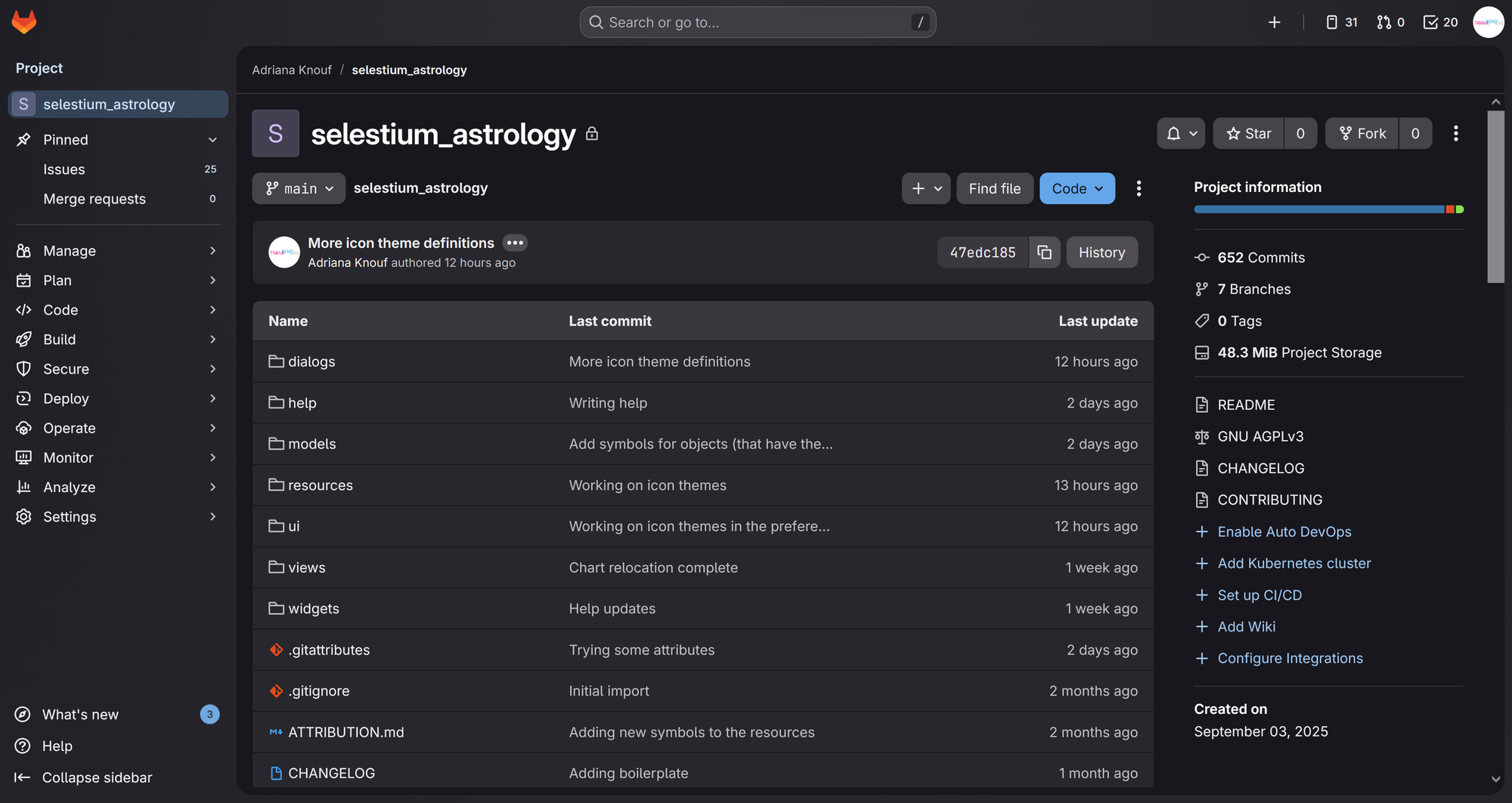The width and height of the screenshot is (1512, 803).
Task: Expand the commit message ellipsis
Action: (x=515, y=243)
